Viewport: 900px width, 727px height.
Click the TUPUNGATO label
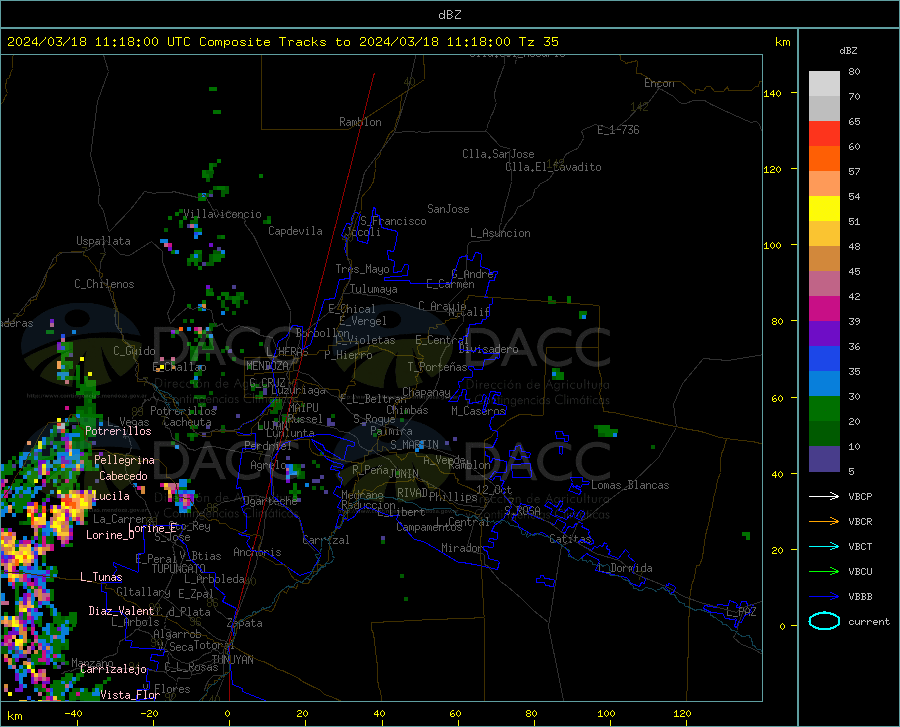[x=179, y=569]
